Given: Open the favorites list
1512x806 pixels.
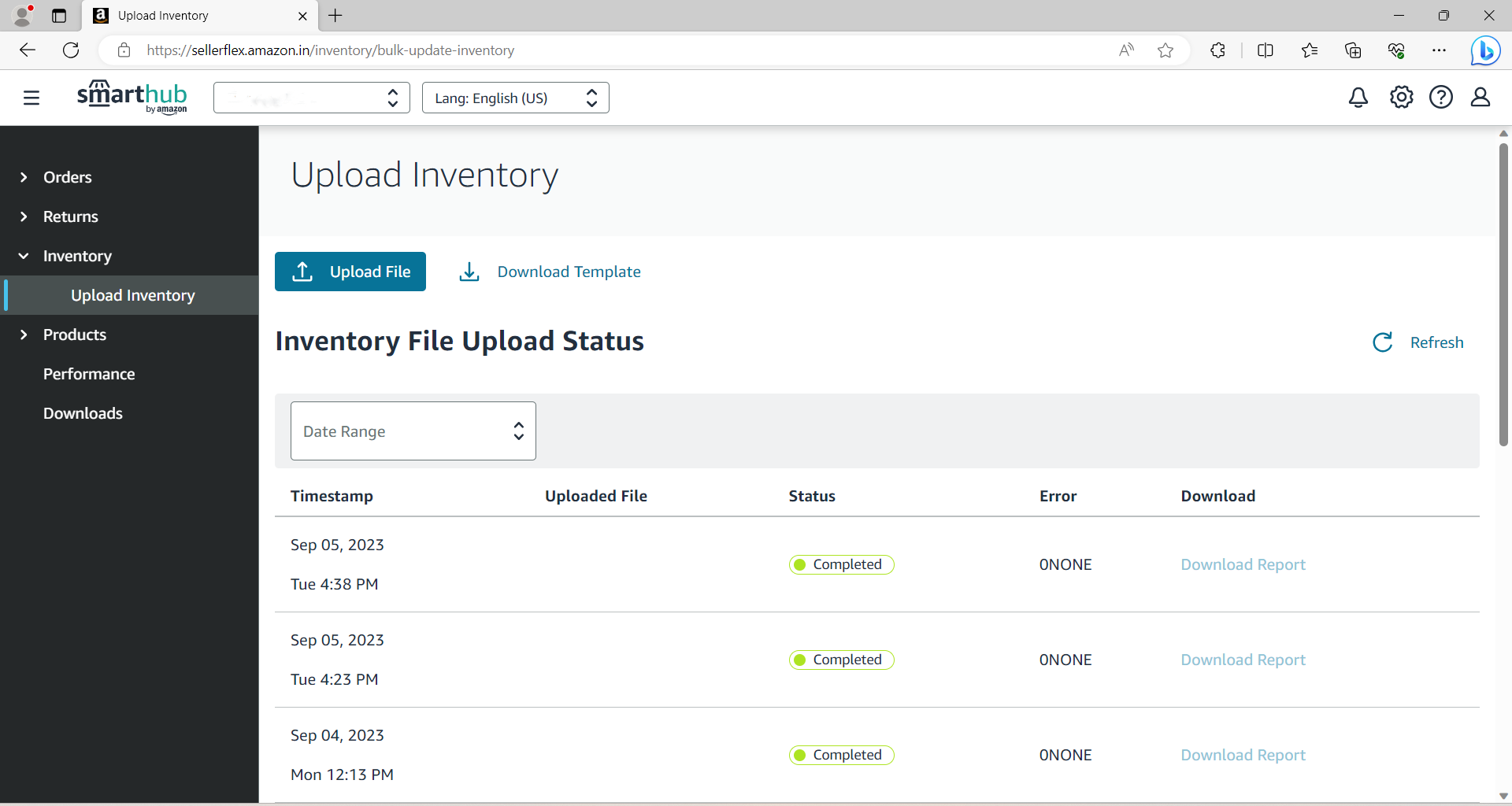Looking at the screenshot, I should point(1310,50).
